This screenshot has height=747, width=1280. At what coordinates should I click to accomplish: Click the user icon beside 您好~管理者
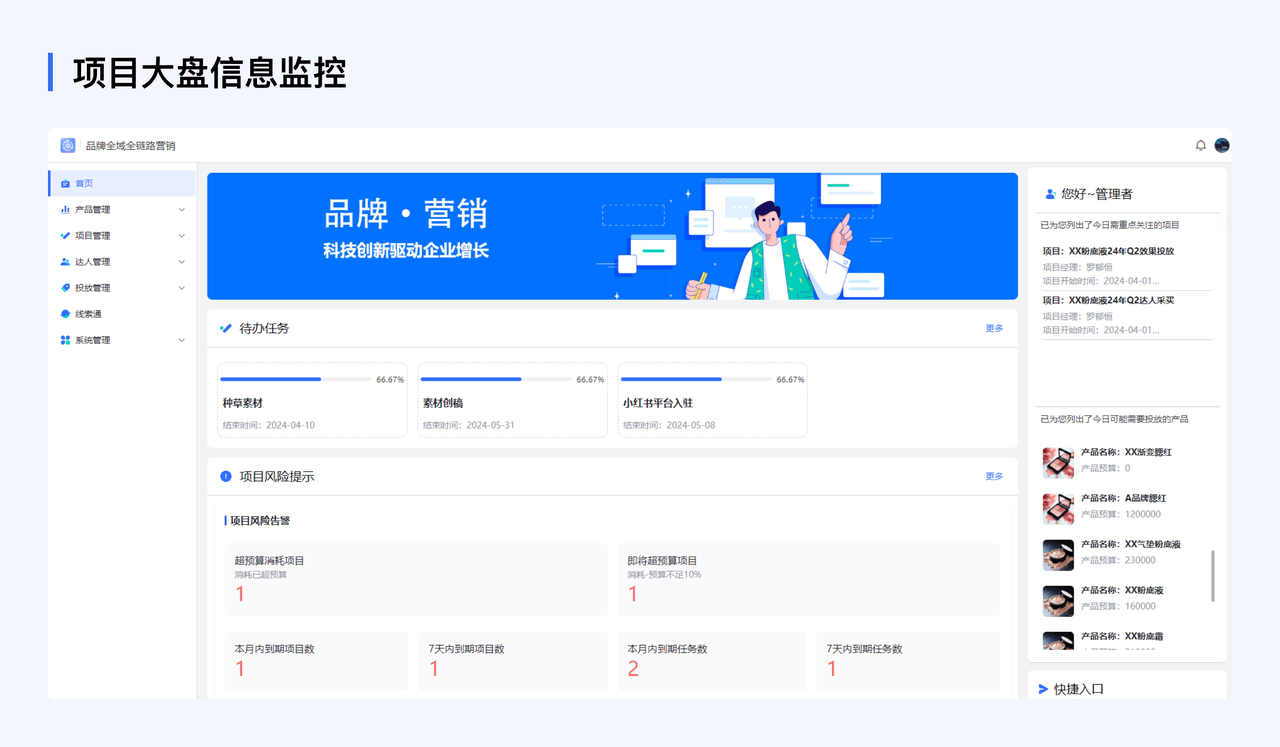point(1050,194)
